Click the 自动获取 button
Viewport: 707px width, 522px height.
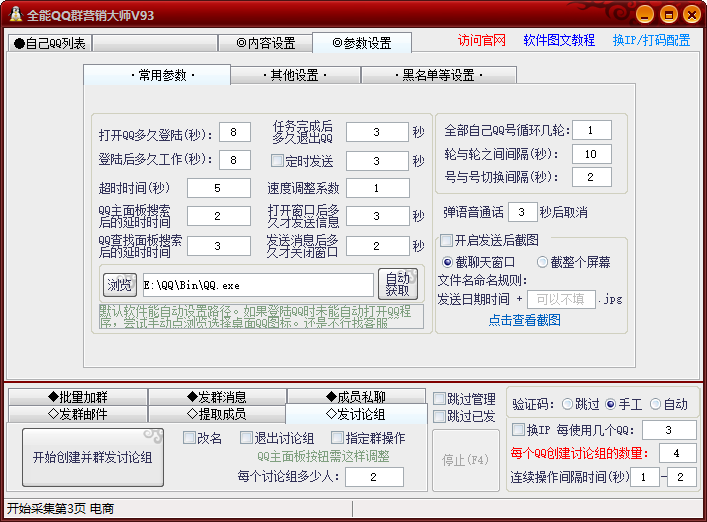pyautogui.click(x=398, y=284)
